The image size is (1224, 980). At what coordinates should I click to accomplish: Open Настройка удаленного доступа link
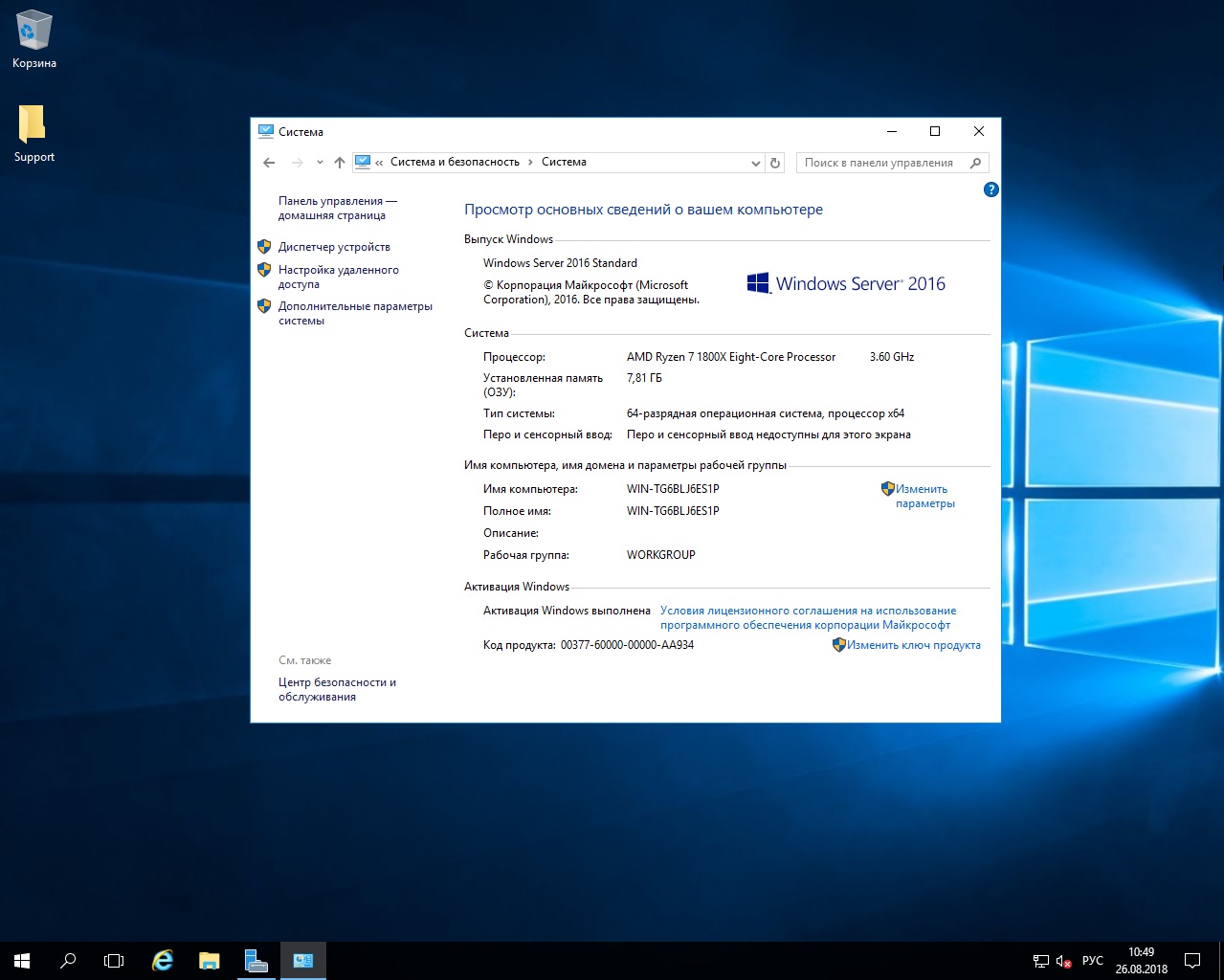tap(339, 277)
